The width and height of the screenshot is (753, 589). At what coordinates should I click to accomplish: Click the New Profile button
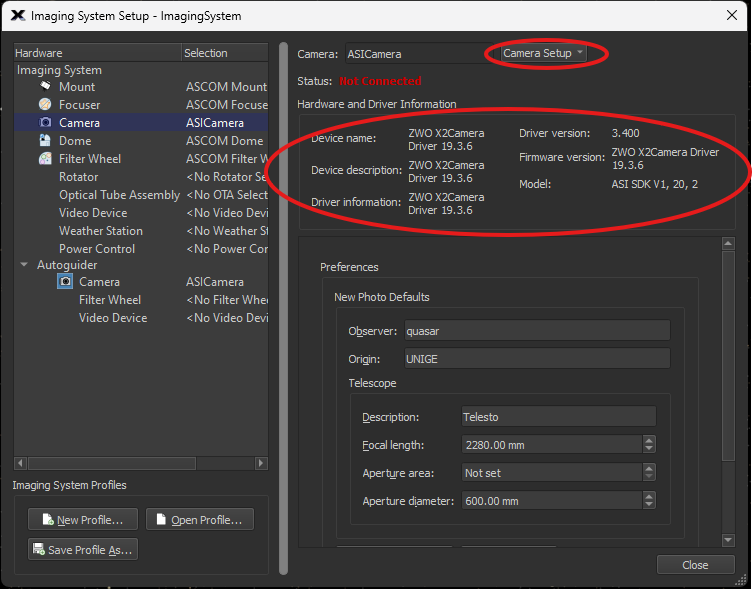tap(83, 520)
